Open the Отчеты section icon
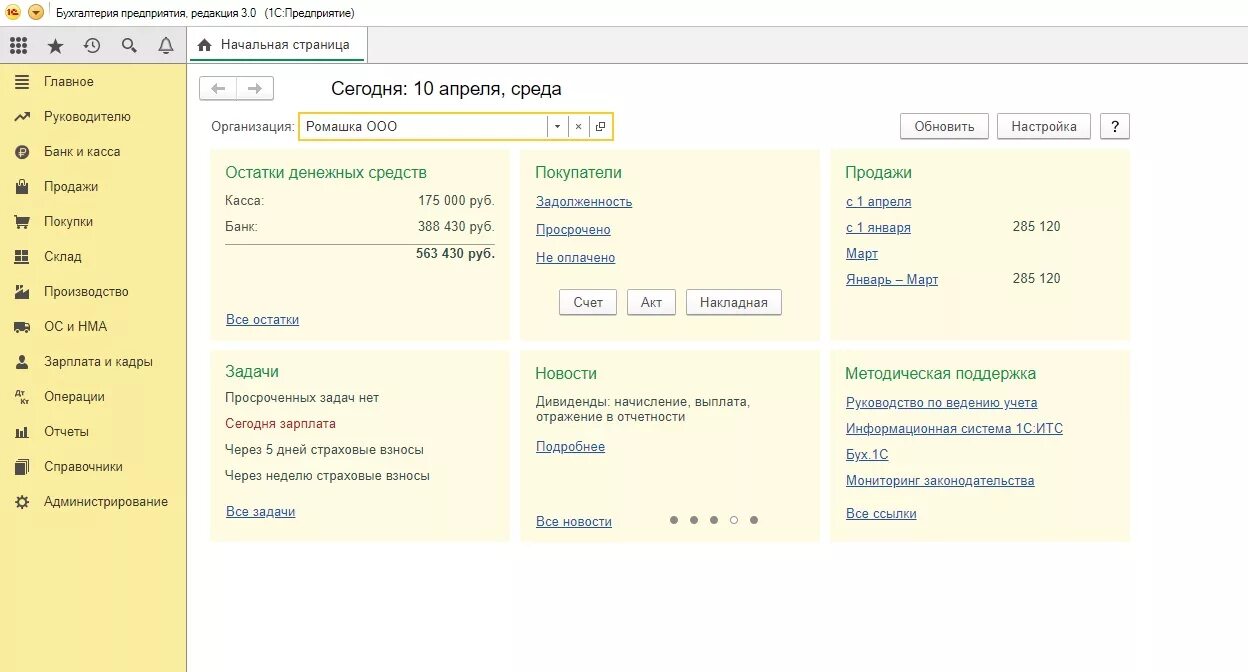 (21, 431)
